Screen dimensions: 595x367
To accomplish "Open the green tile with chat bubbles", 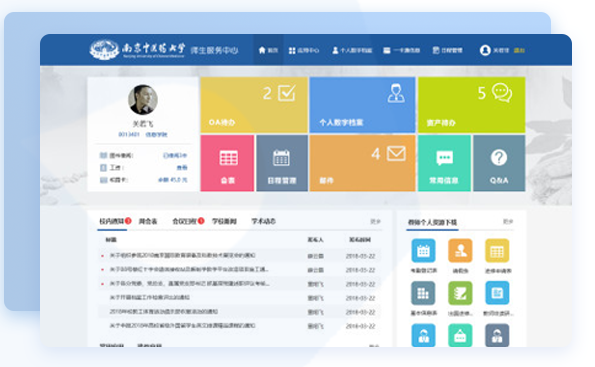I will tap(471, 105).
